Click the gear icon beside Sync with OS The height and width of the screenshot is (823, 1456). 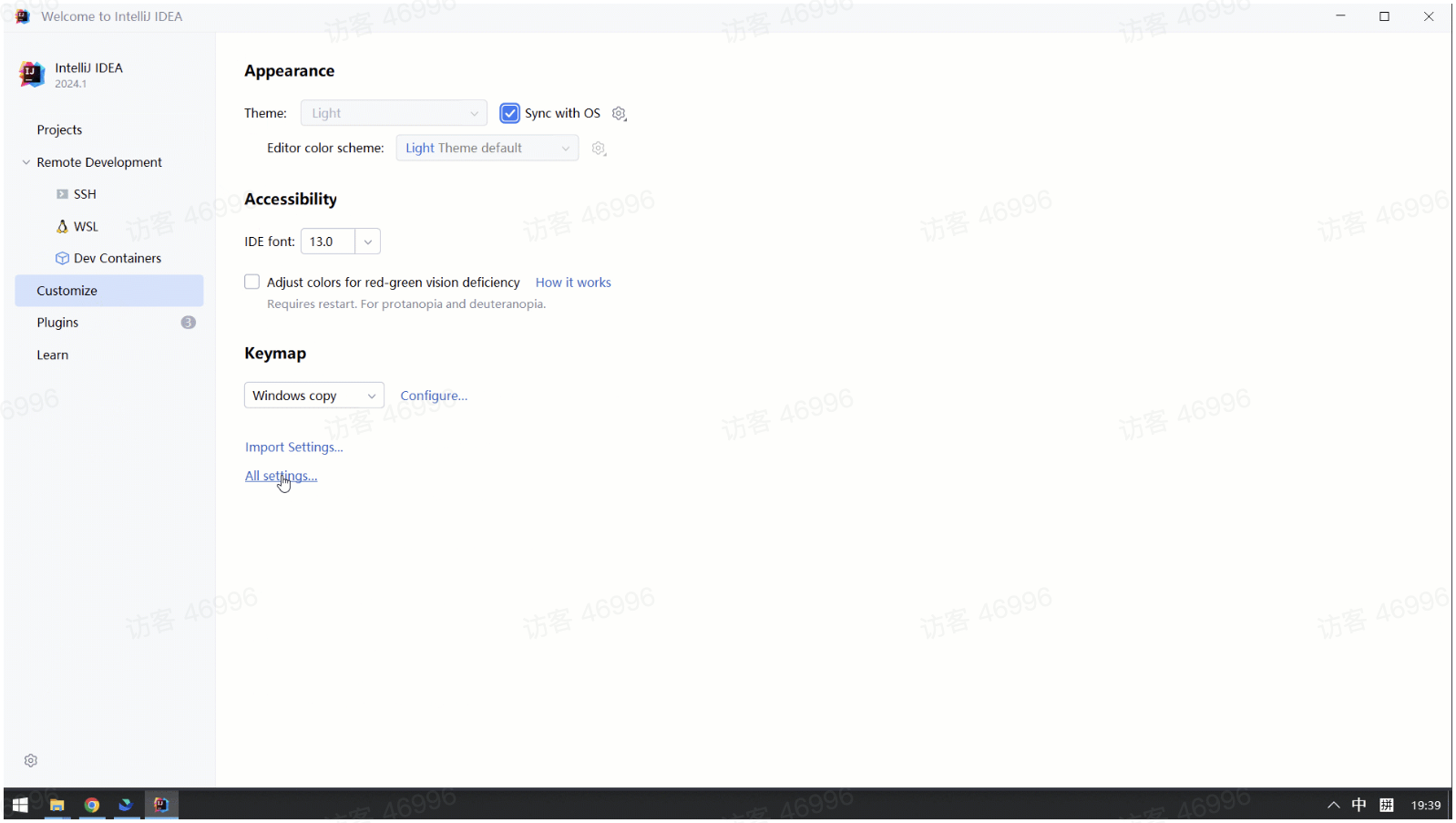click(x=620, y=114)
